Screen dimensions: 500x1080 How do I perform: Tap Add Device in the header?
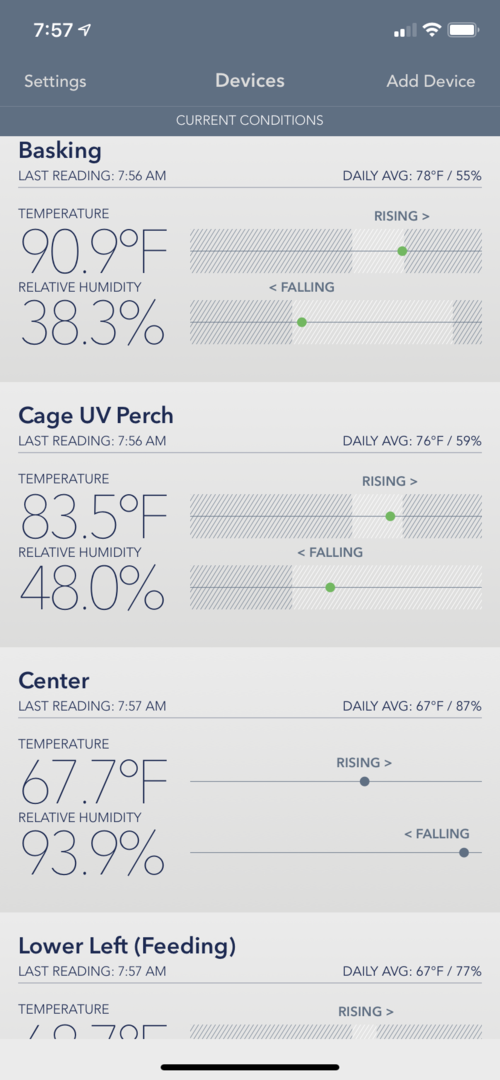430,81
